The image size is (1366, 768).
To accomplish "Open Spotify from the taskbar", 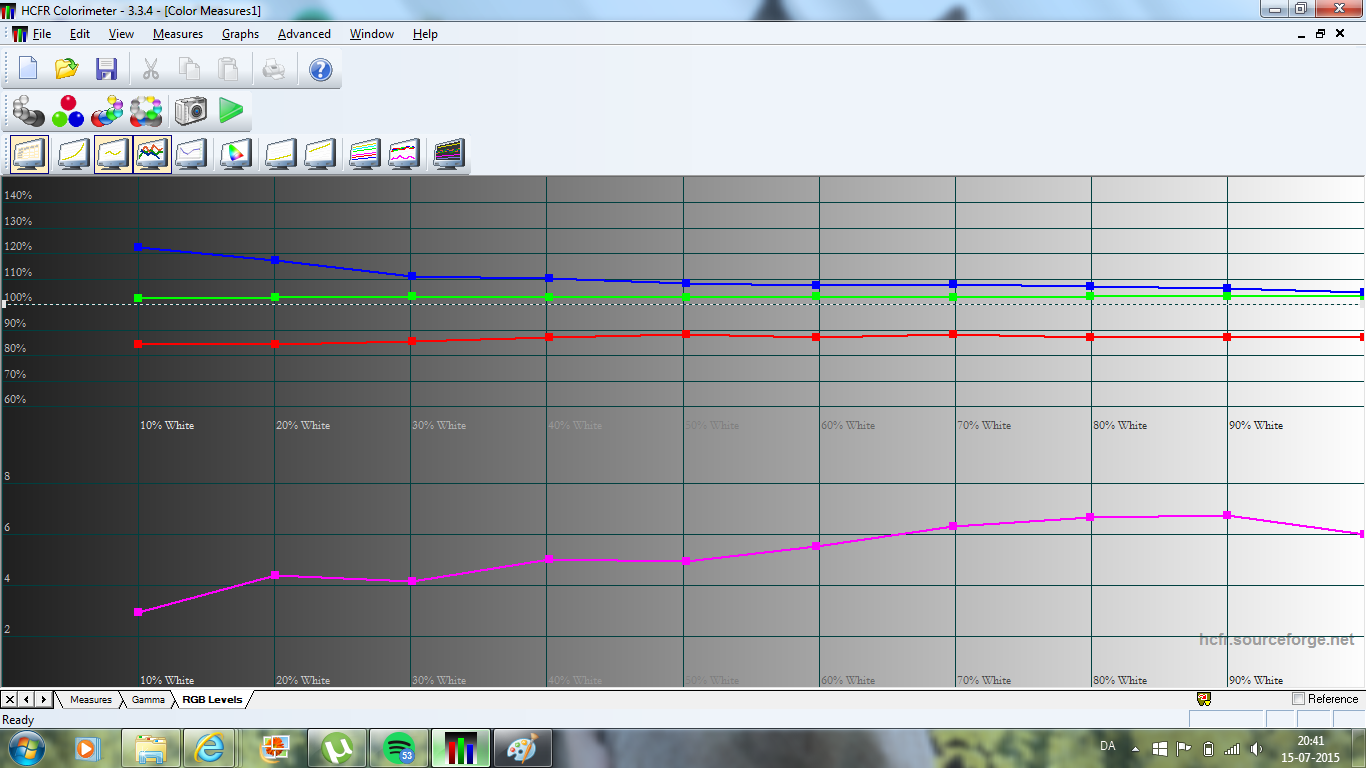I will [x=400, y=748].
